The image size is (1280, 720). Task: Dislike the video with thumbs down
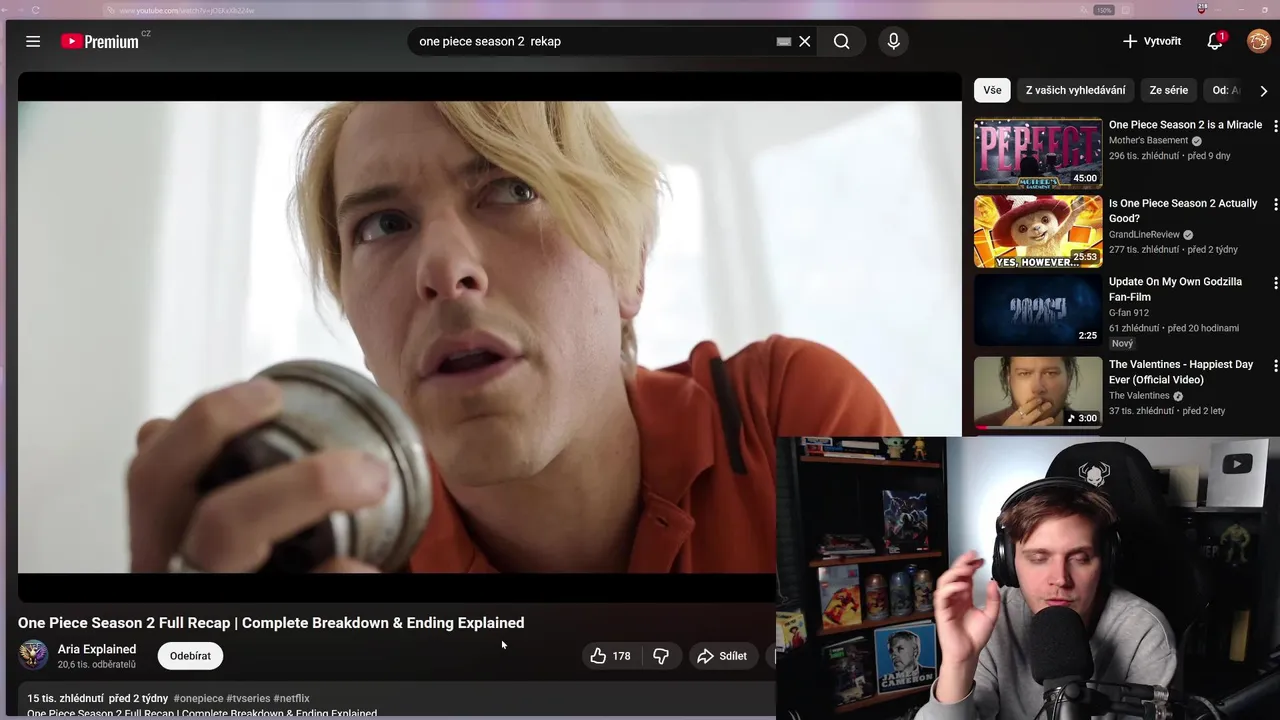(661, 656)
